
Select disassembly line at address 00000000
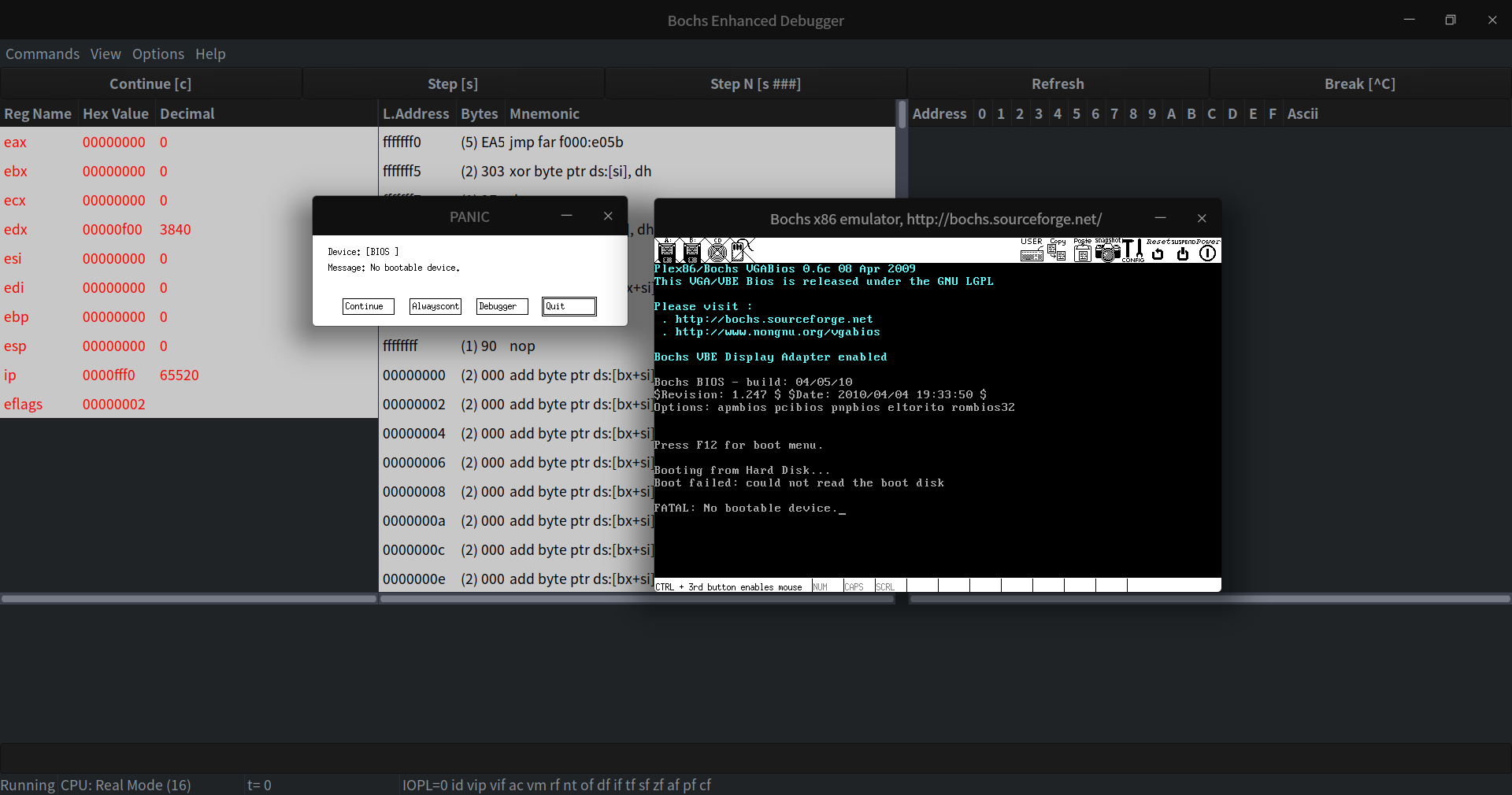point(517,375)
